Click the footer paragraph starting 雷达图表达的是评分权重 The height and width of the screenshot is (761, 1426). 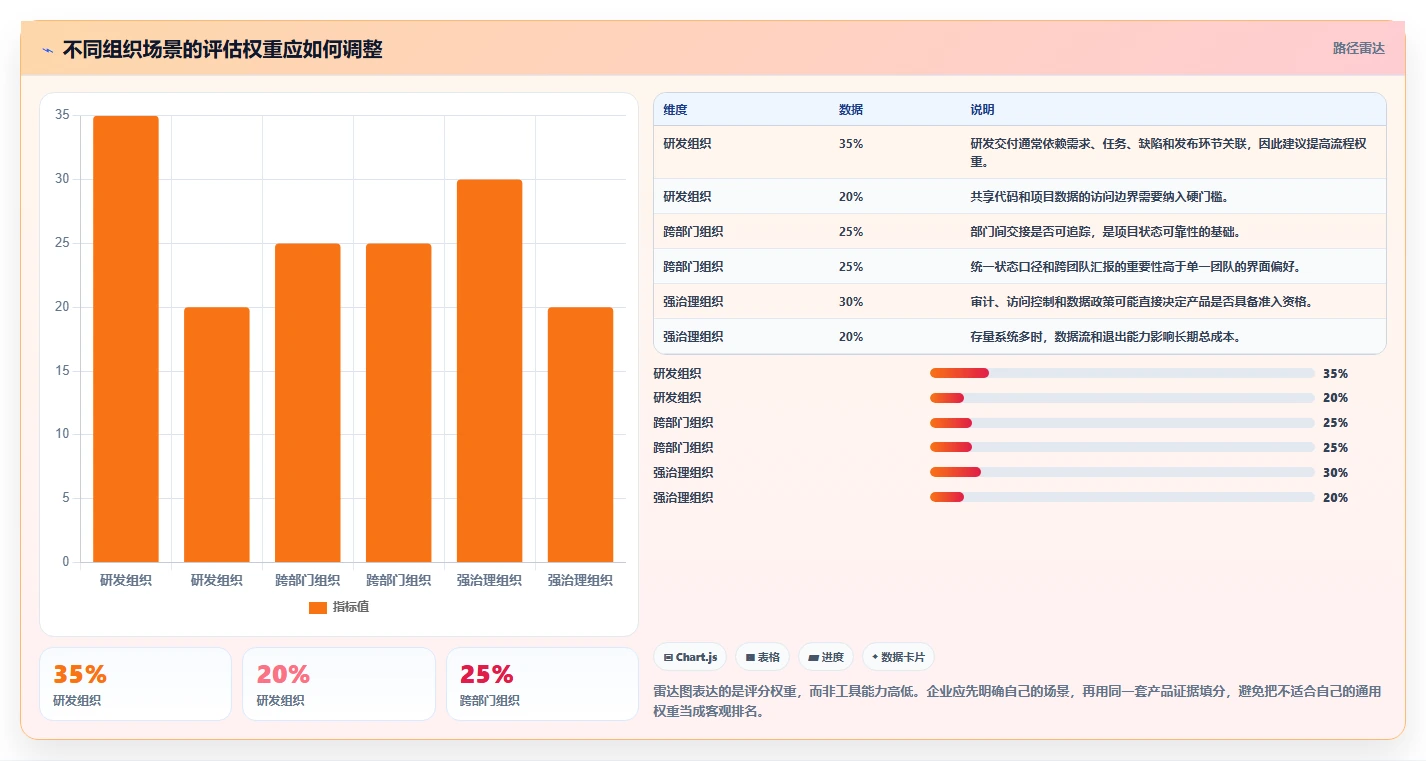[x=1016, y=702]
